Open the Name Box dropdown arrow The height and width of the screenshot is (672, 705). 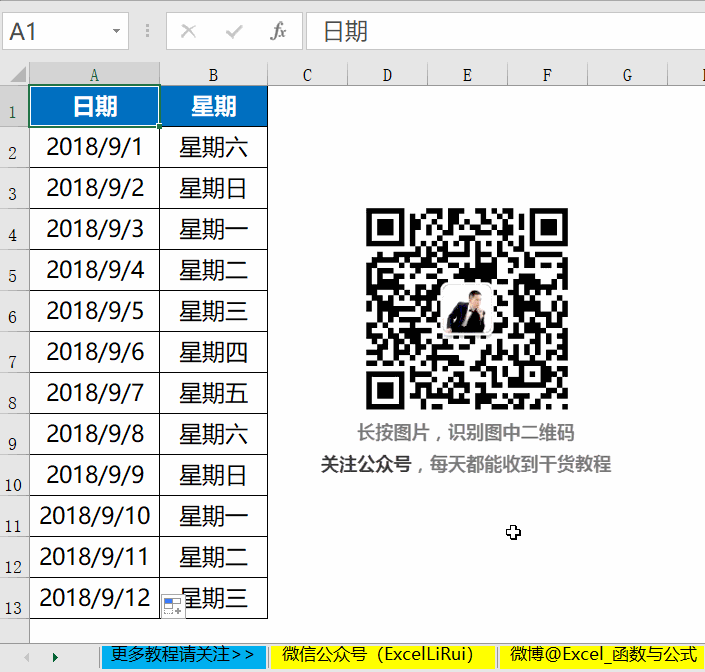tap(116, 31)
